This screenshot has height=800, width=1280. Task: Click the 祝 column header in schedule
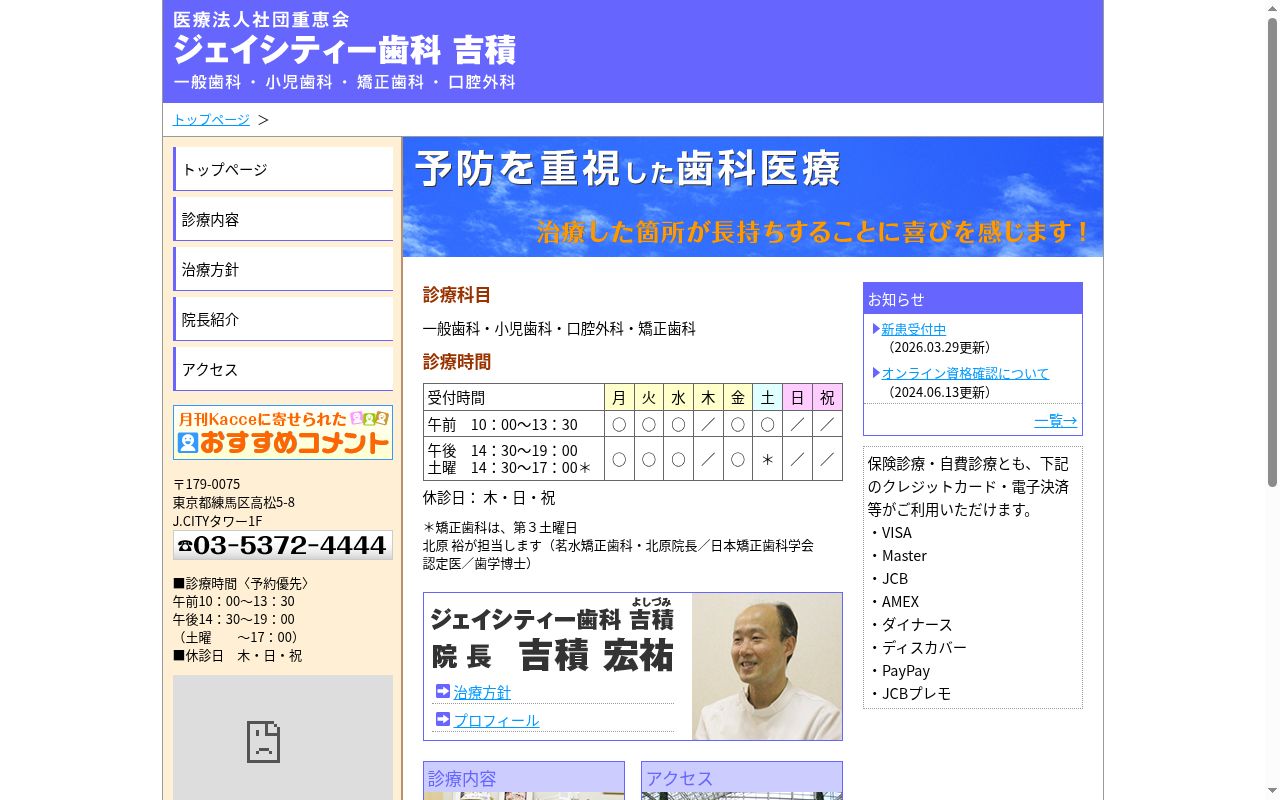click(827, 397)
